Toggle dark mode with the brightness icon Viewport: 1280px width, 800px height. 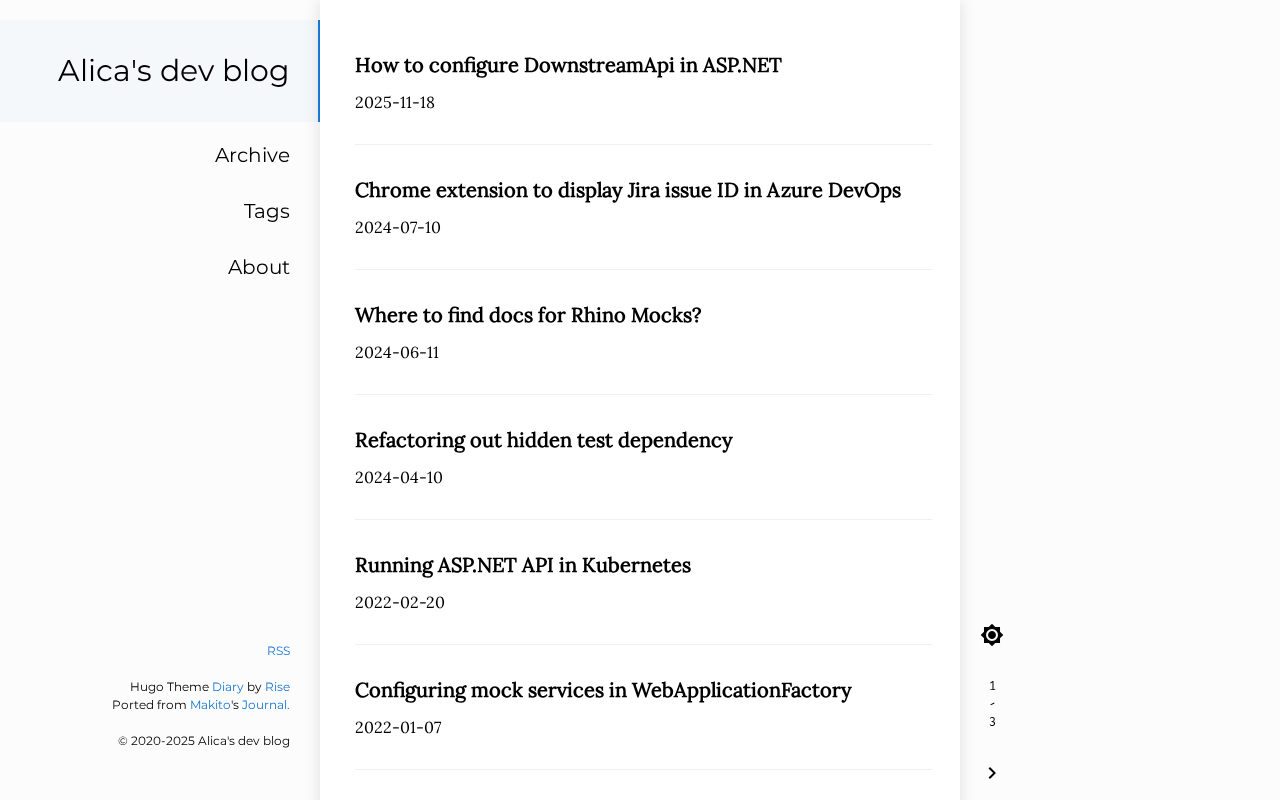[992, 635]
